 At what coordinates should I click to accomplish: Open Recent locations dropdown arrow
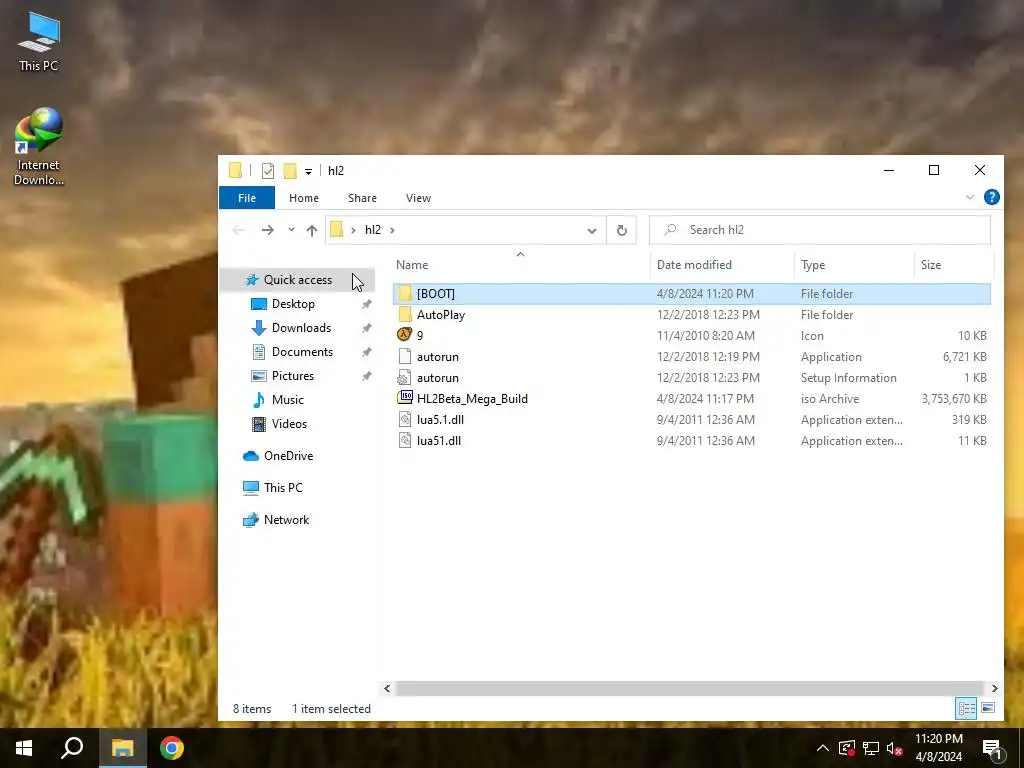click(x=291, y=230)
